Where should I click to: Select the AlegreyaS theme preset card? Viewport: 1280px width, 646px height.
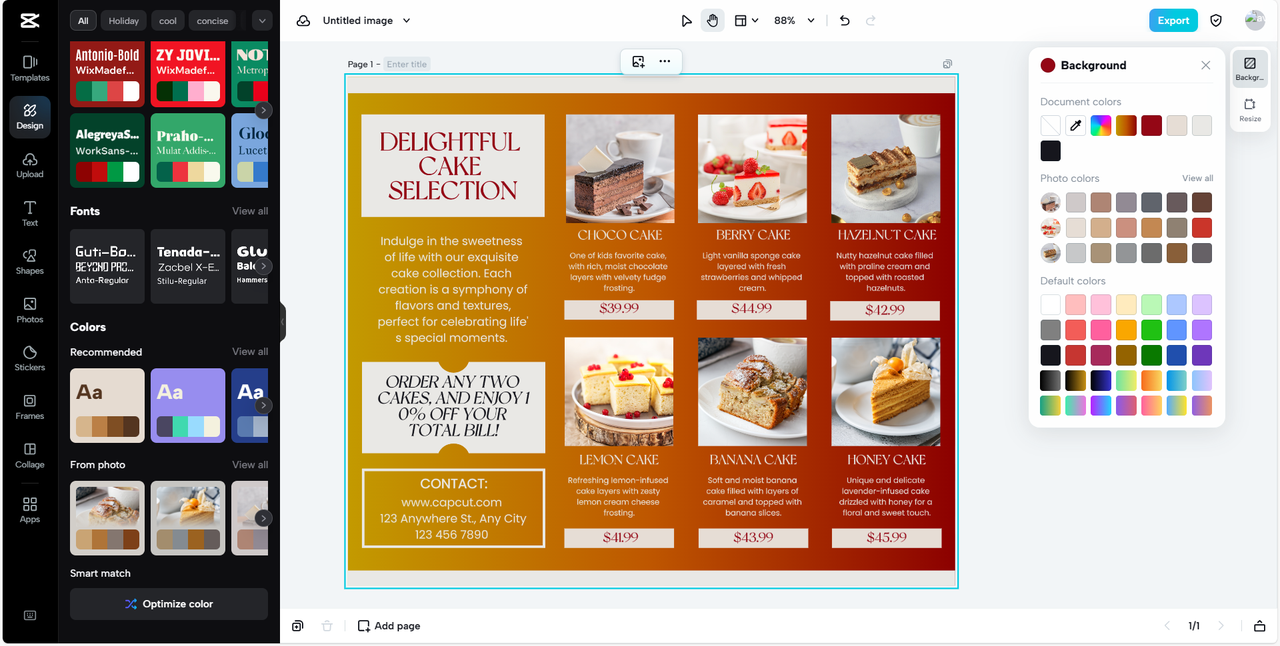pos(107,150)
